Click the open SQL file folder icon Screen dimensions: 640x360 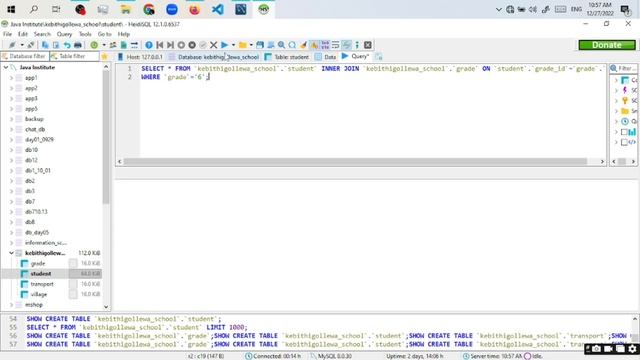(243, 45)
